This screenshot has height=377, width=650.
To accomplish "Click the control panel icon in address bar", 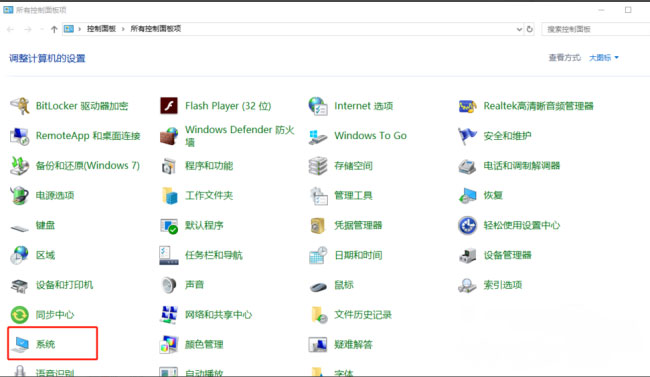I will [69, 29].
